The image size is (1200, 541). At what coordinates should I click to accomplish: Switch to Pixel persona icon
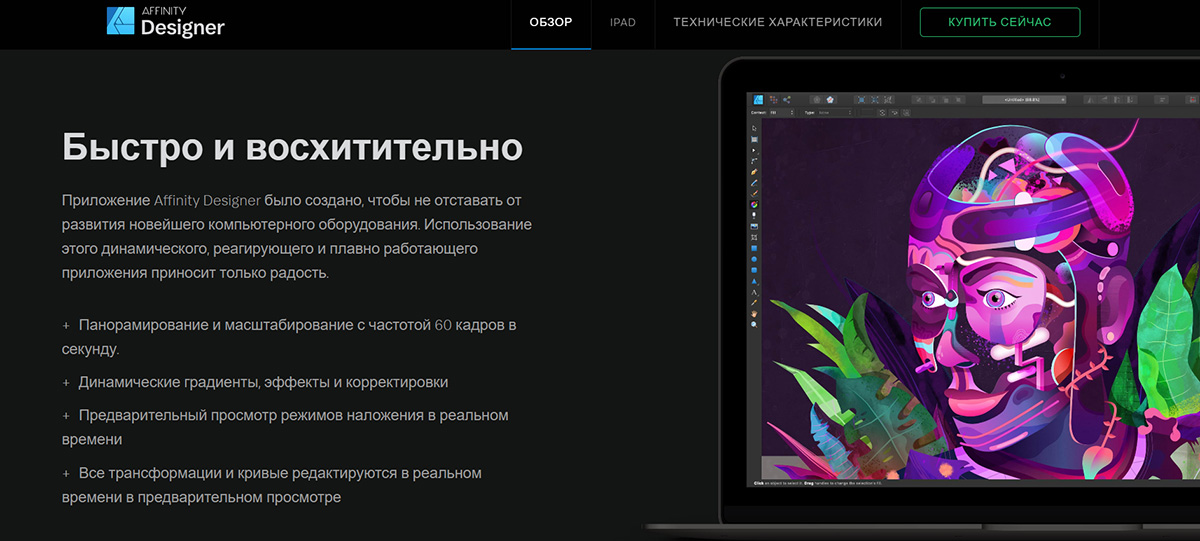(x=773, y=99)
